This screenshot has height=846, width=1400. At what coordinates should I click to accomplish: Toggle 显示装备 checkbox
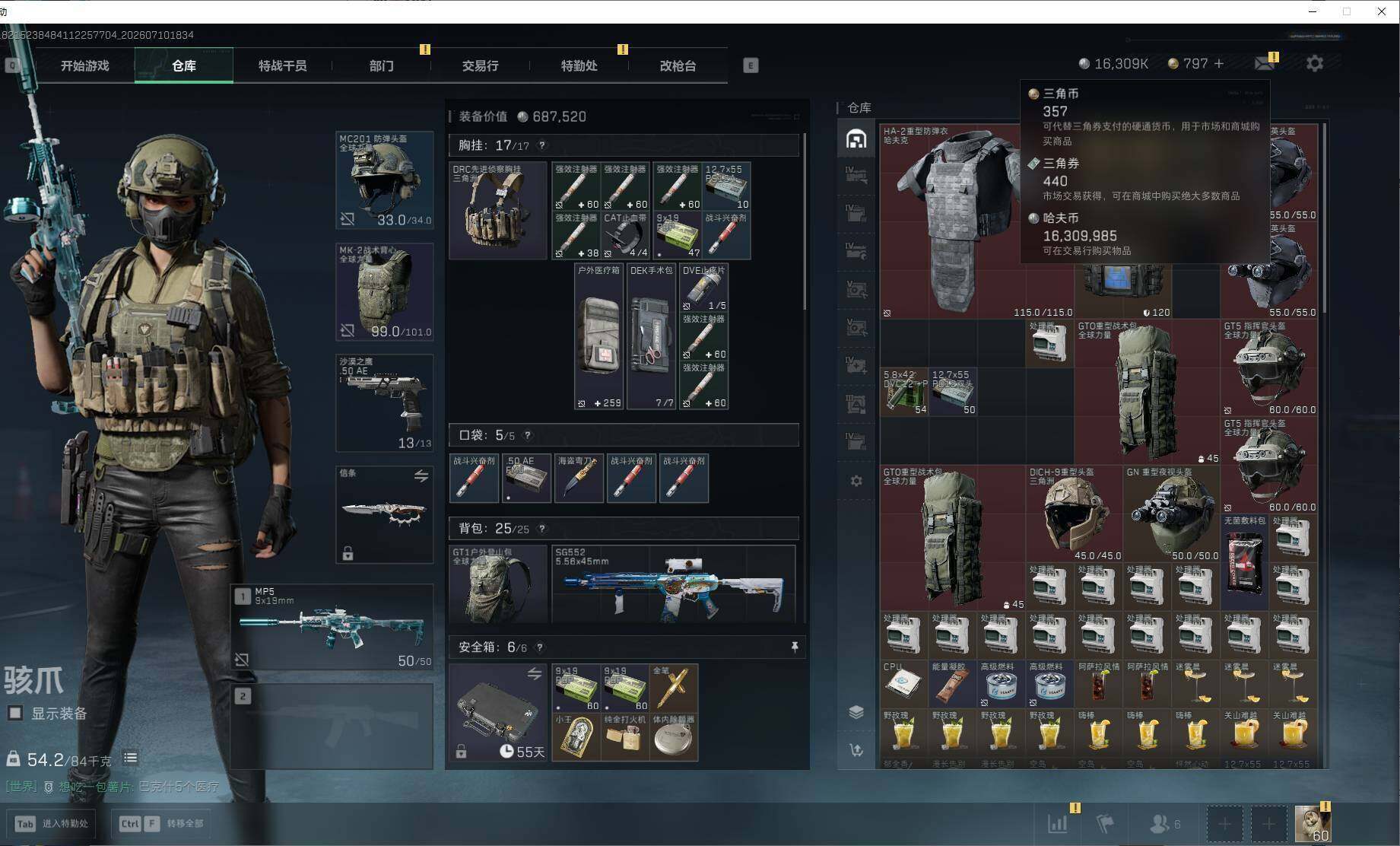click(15, 713)
